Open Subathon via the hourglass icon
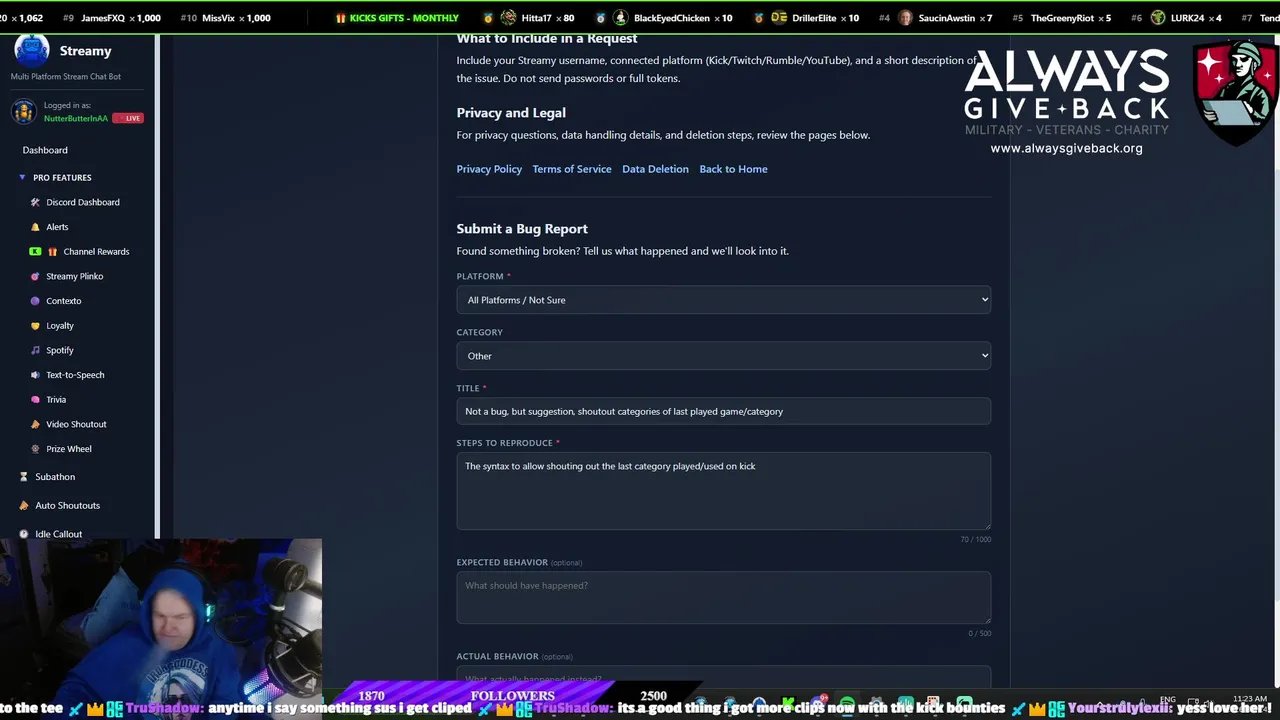The height and width of the screenshot is (720, 1280). coord(24,477)
